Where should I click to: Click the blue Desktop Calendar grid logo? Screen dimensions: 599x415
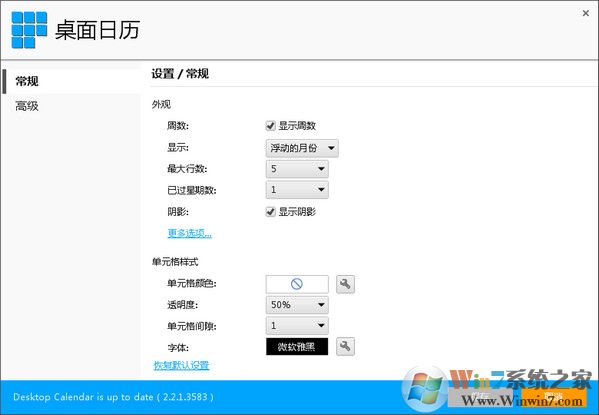click(29, 30)
